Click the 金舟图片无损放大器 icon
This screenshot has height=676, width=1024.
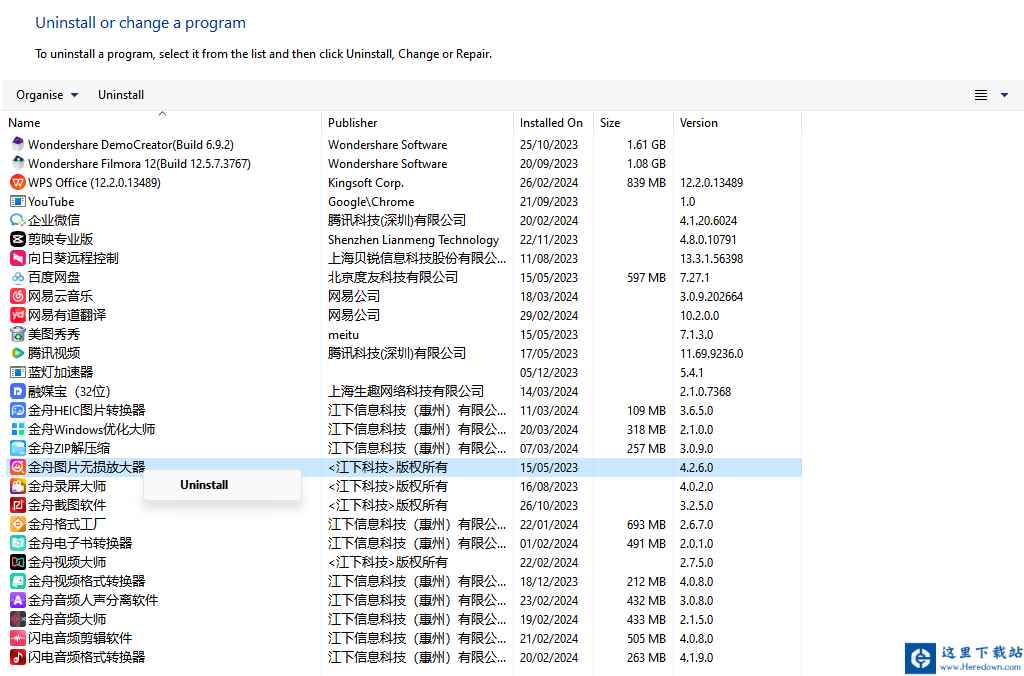coord(18,467)
